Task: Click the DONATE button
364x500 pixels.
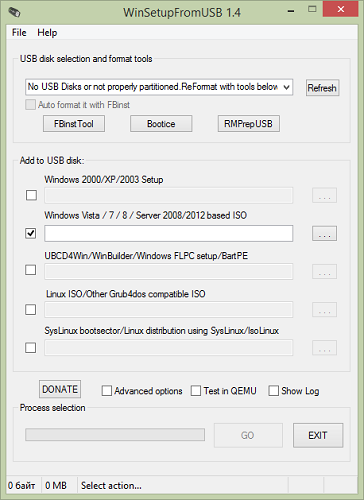Action: coord(60,389)
